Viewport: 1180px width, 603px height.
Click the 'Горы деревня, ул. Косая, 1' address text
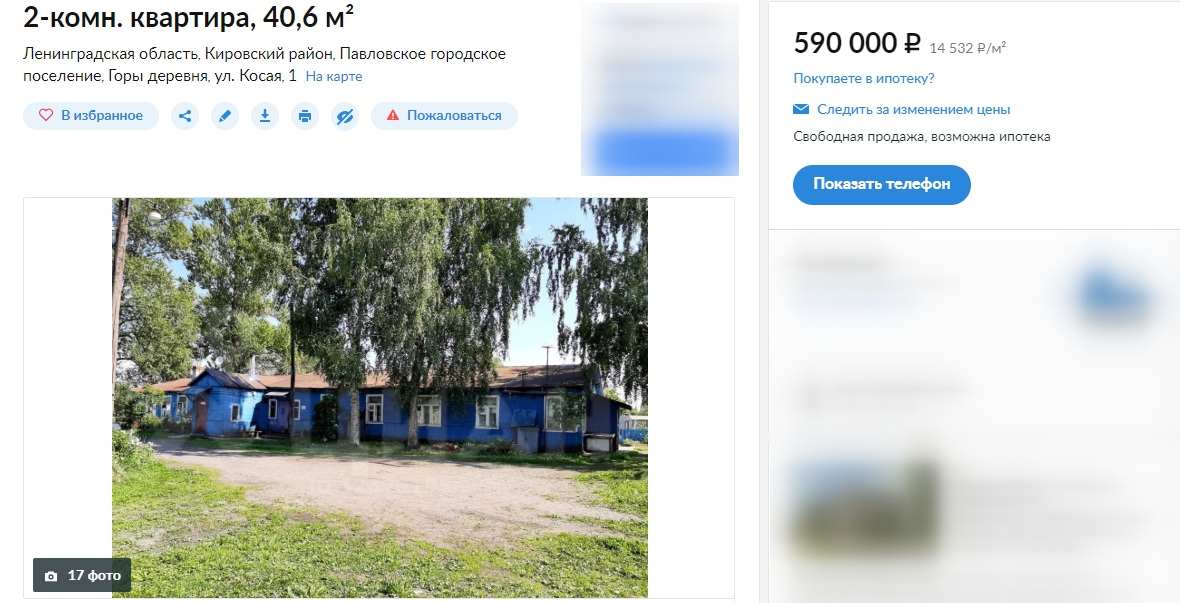(x=202, y=76)
